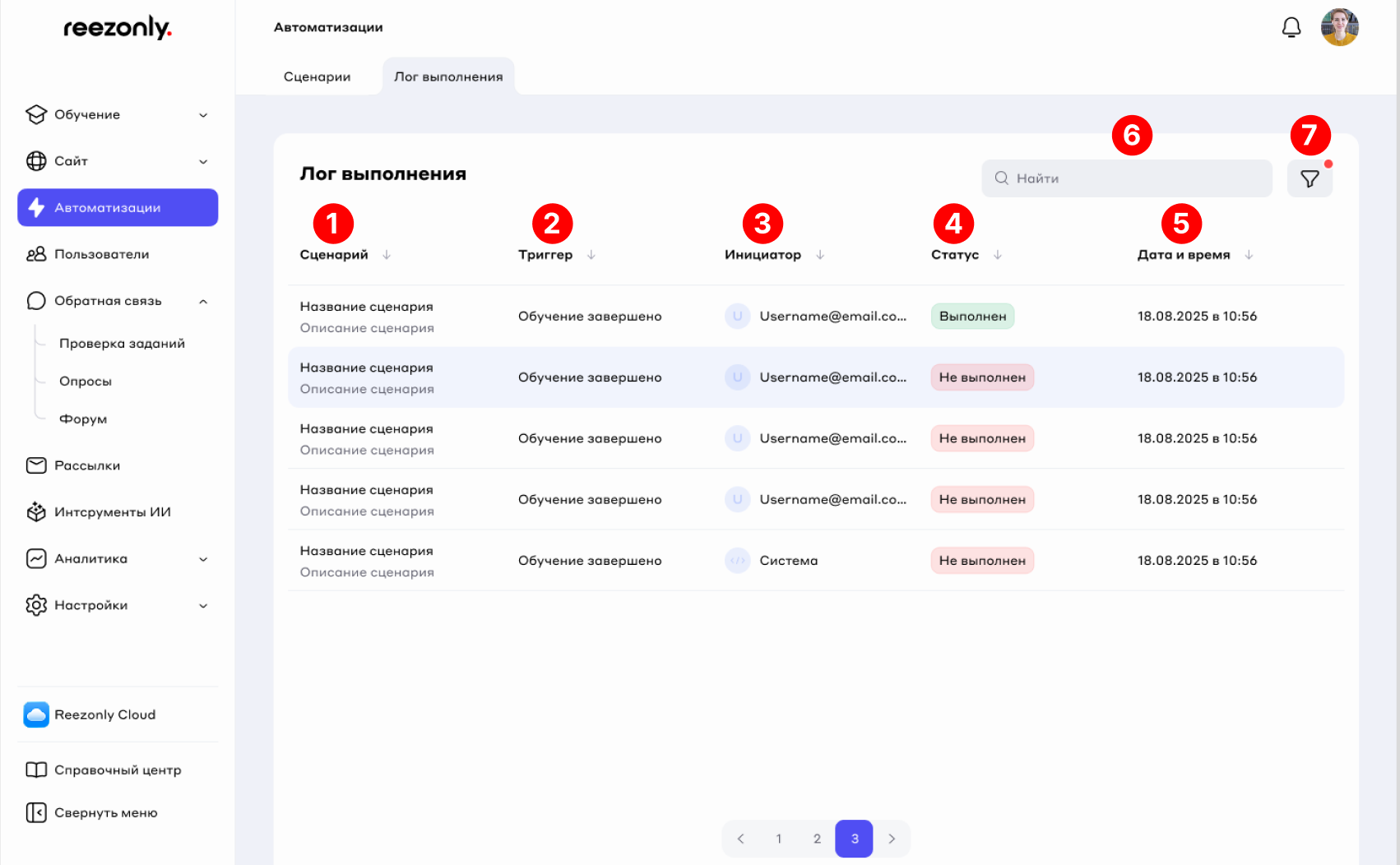The image size is (1400, 865).
Task: Expand the Сайт menu chevron
Action: (x=203, y=161)
